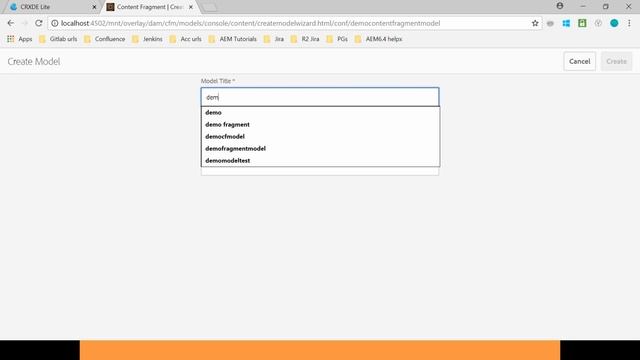The width and height of the screenshot is (640, 360).
Task: Click the browser address bar URL
Action: [251, 23]
